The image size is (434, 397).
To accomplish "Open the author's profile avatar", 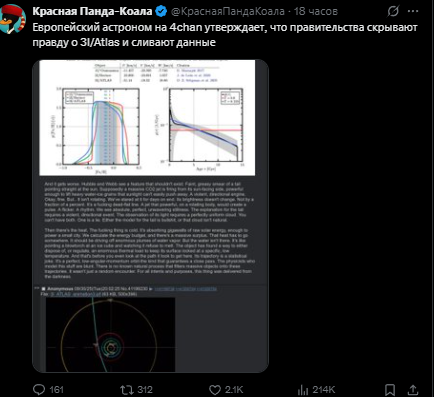I will pyautogui.click(x=13, y=19).
